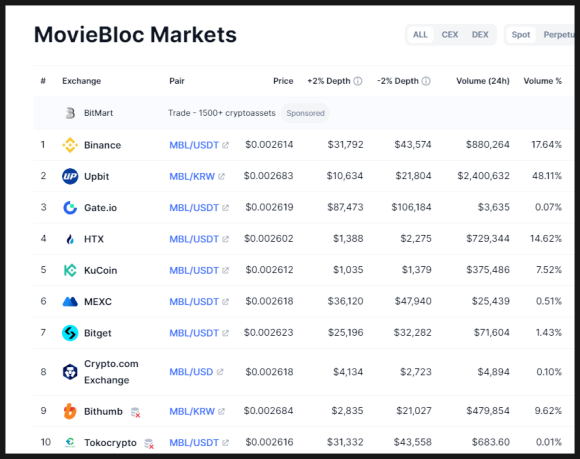Click Bithumb's data warning icon
The image size is (580, 459).
136,412
